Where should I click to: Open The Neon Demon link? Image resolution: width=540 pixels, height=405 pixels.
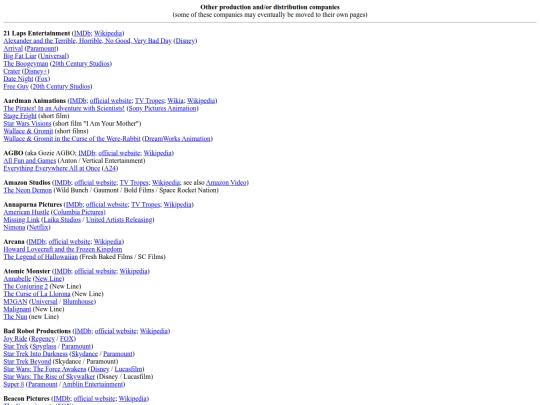click(x=28, y=190)
